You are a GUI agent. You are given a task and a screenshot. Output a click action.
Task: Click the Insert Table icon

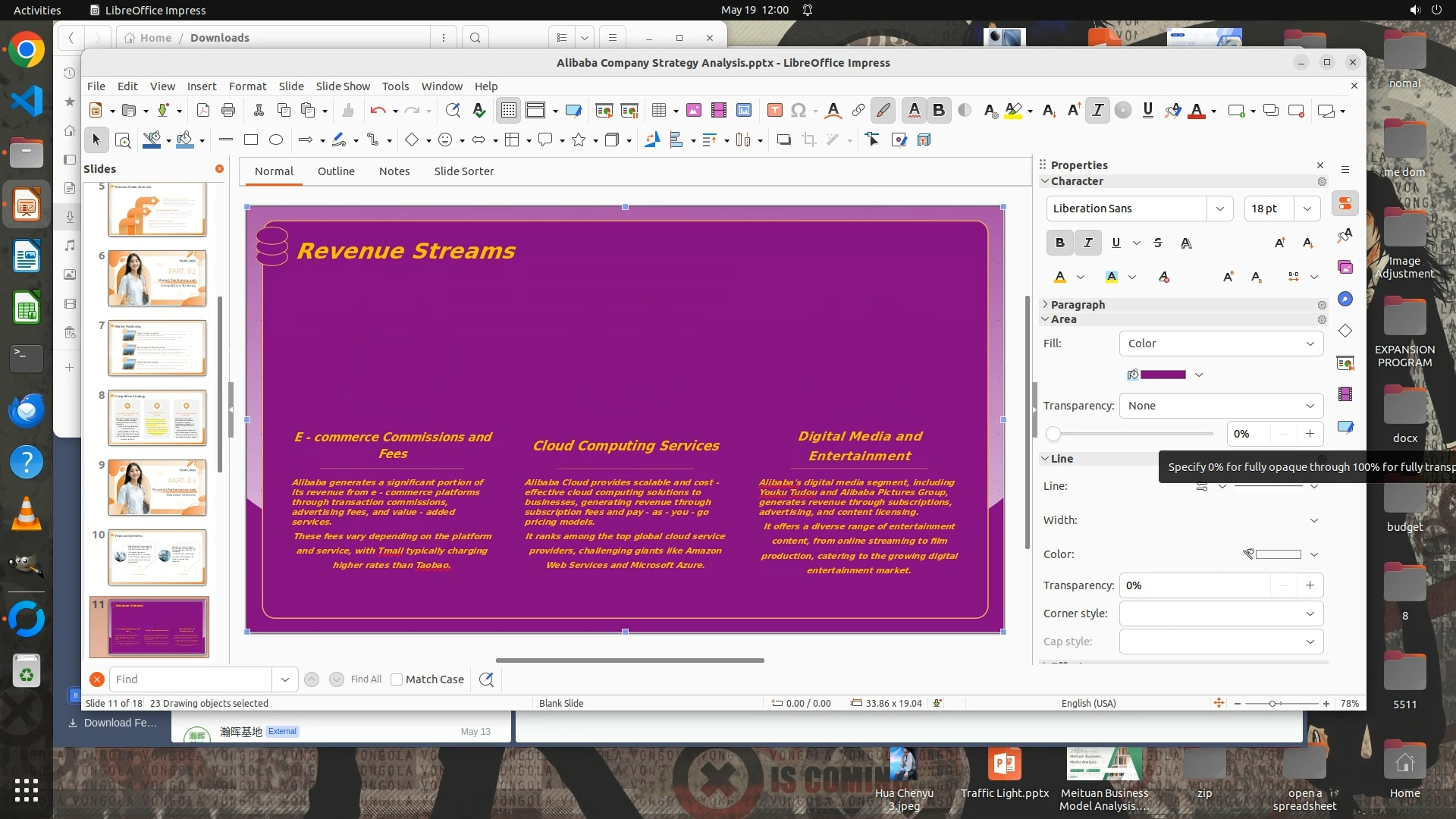click(x=659, y=111)
